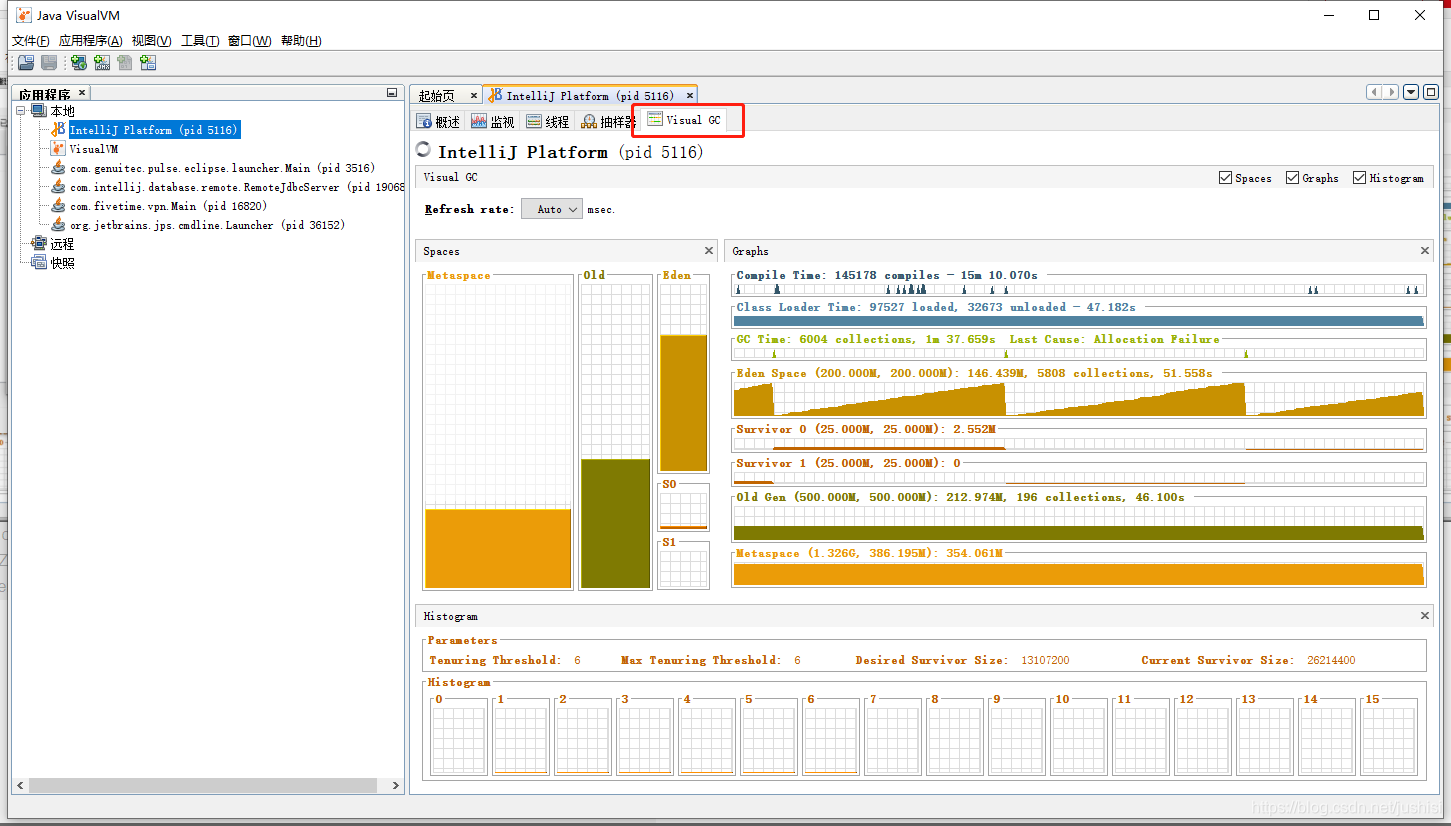Screen dimensions: 1451x826
Task: Click the 远程 remote hosts icon
Action: click(x=39, y=244)
